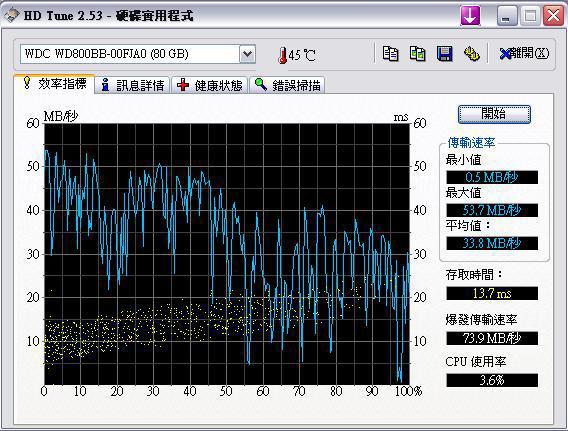This screenshot has width=568, height=431.
Task: Click the copy text to clipboard icon
Action: 390,54
